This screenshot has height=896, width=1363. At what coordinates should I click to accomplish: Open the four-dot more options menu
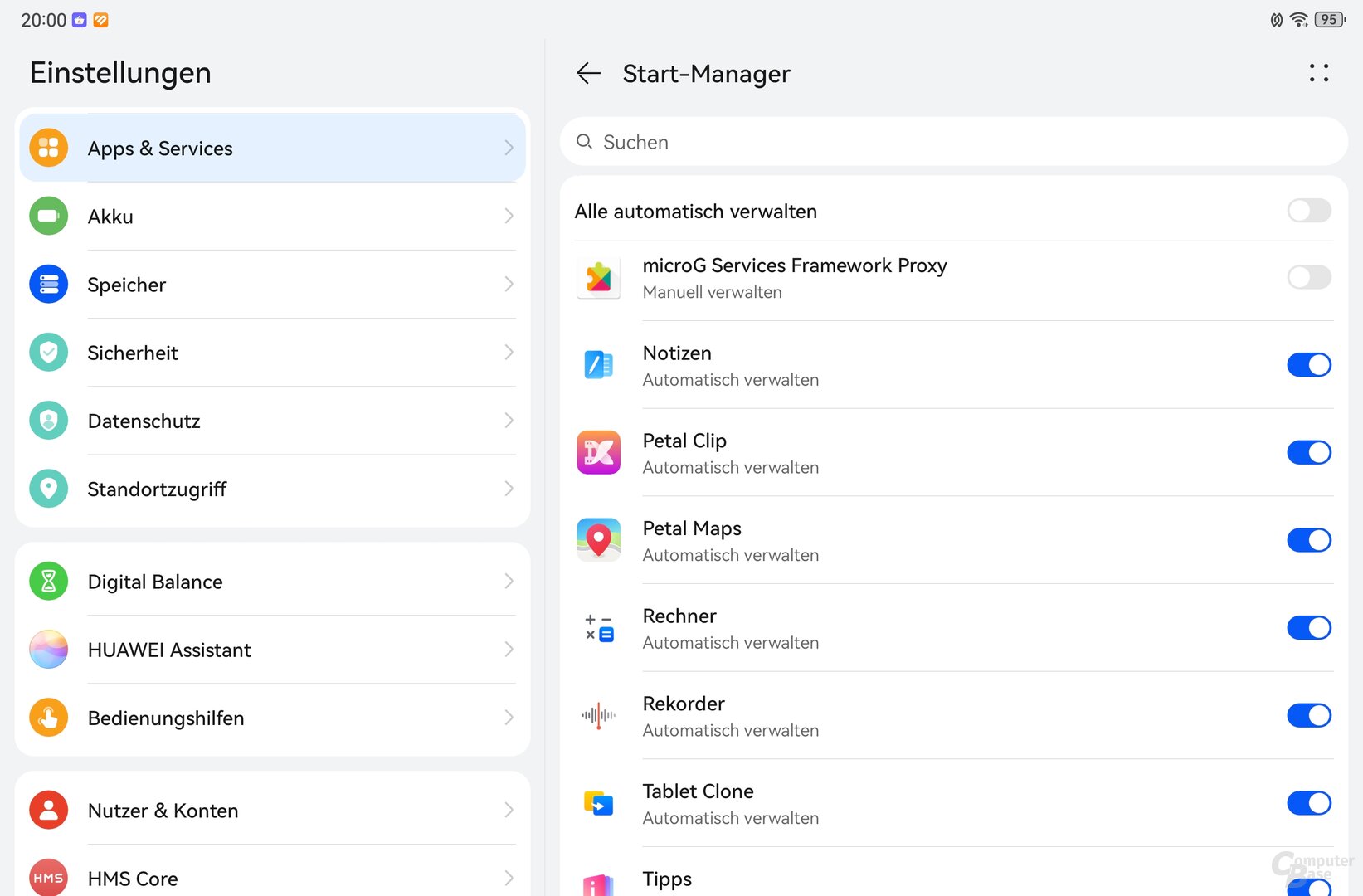click(1319, 73)
